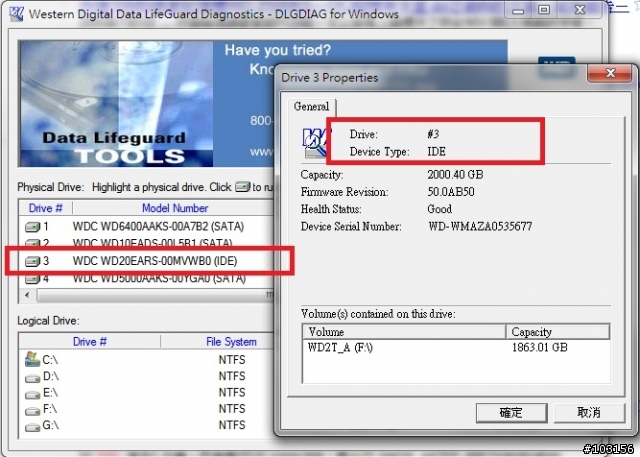
Task: Click the drive icon for physical drive 1
Action: click(33, 226)
